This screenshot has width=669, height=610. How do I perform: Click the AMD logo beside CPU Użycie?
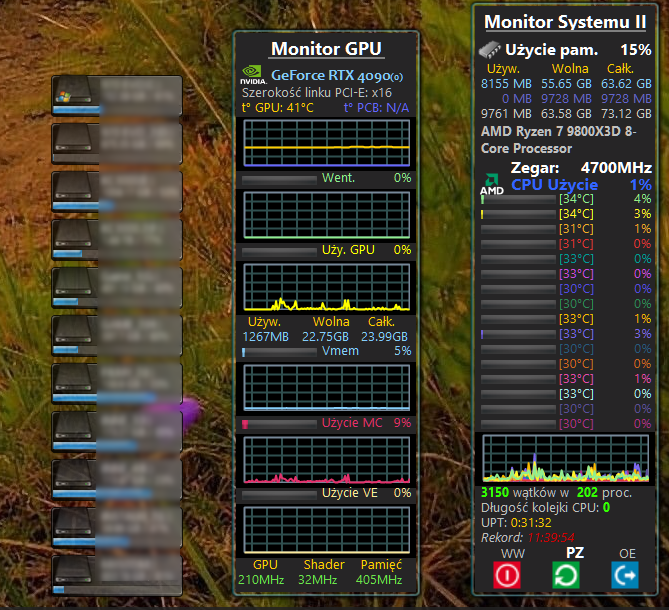(492, 185)
